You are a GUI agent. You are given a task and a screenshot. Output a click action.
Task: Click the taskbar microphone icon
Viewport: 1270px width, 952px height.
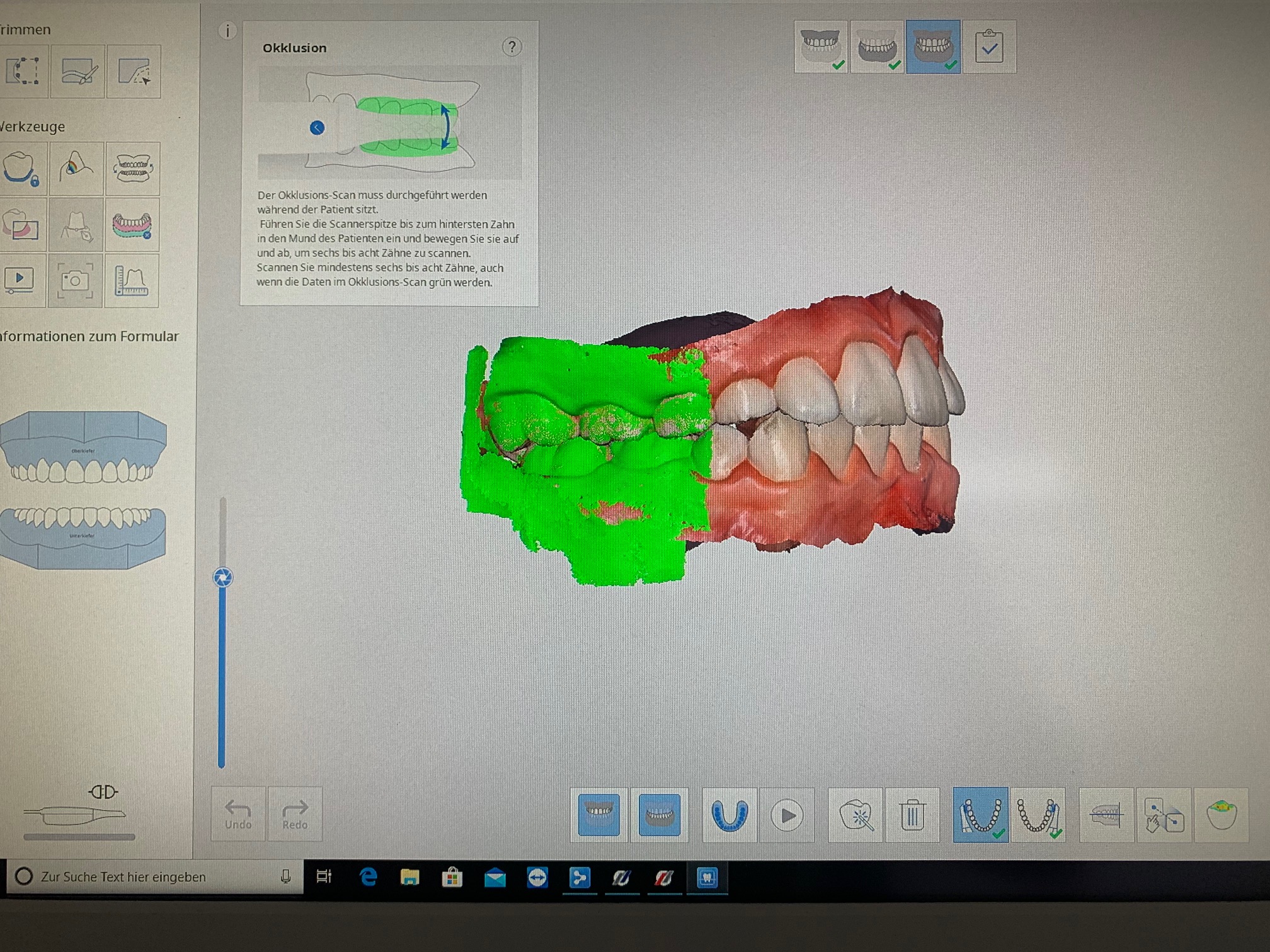(286, 876)
